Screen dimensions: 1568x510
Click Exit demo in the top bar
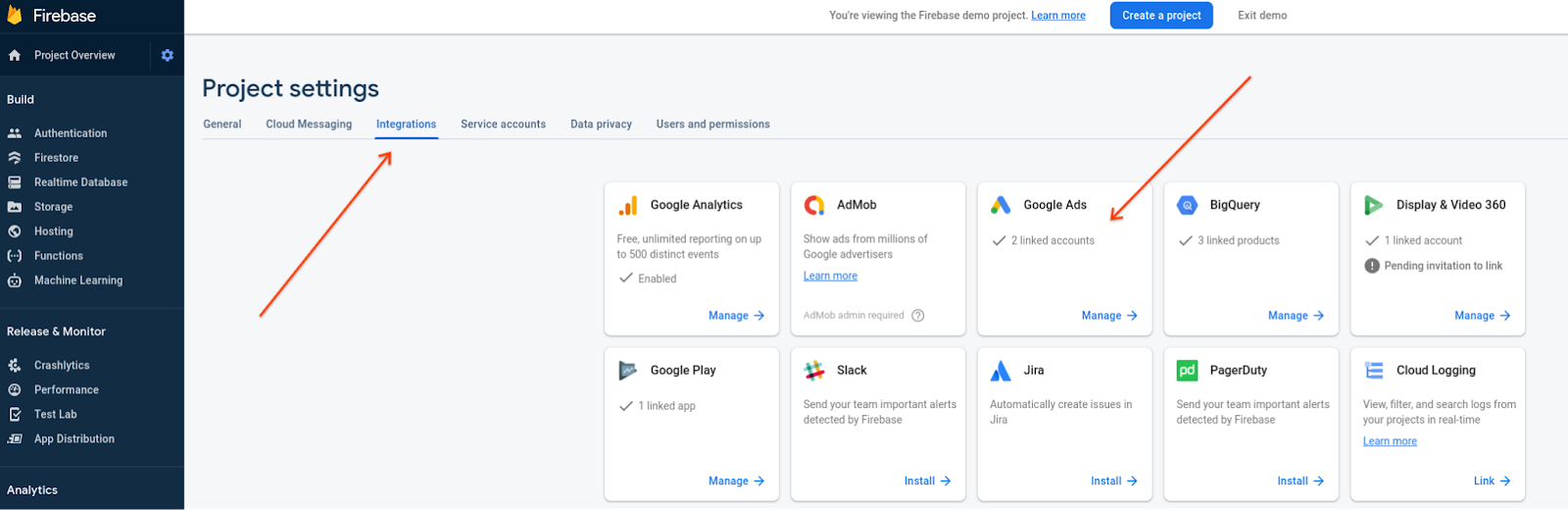pyautogui.click(x=1262, y=16)
